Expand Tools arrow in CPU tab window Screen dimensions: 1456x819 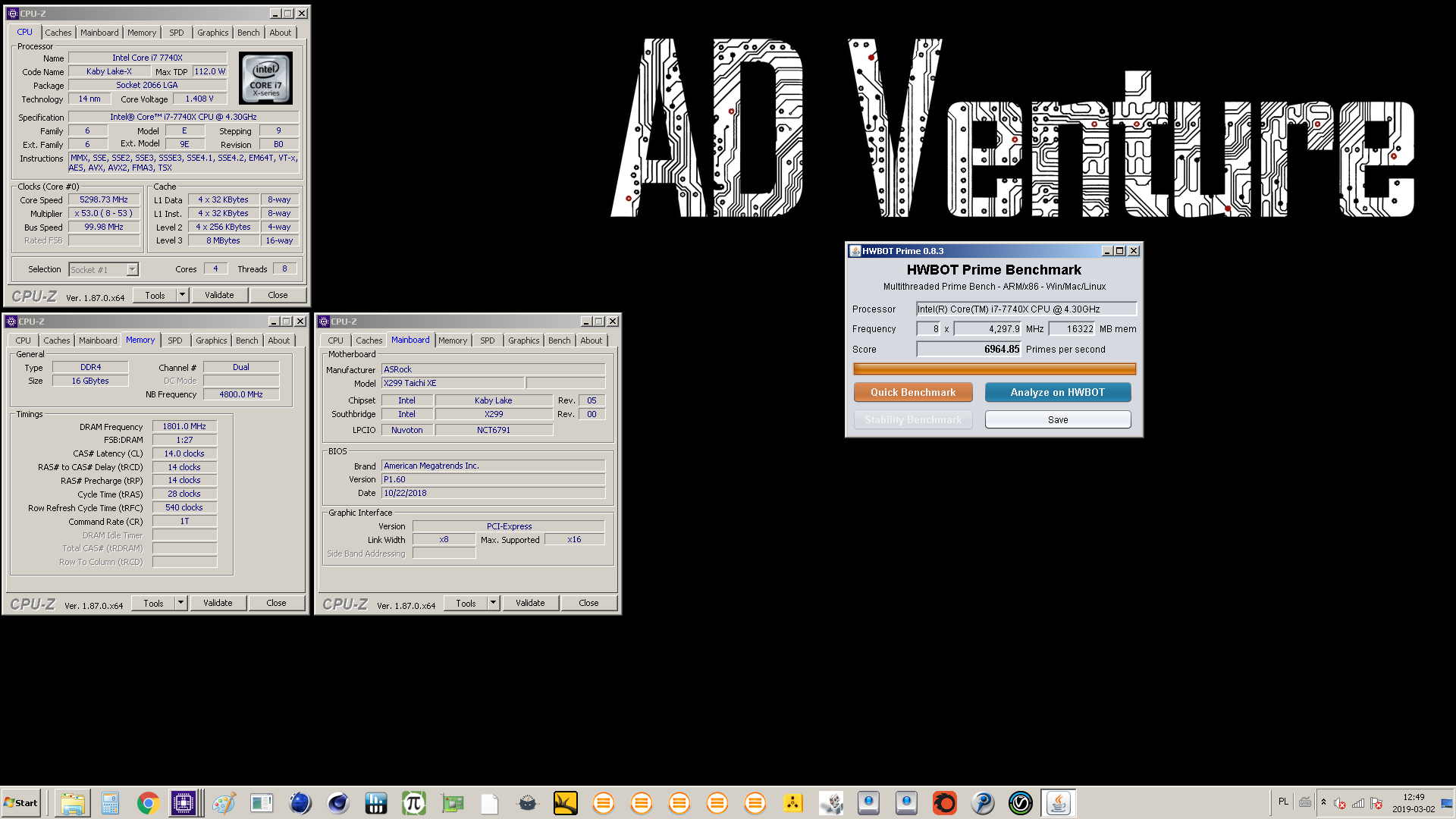coord(182,295)
